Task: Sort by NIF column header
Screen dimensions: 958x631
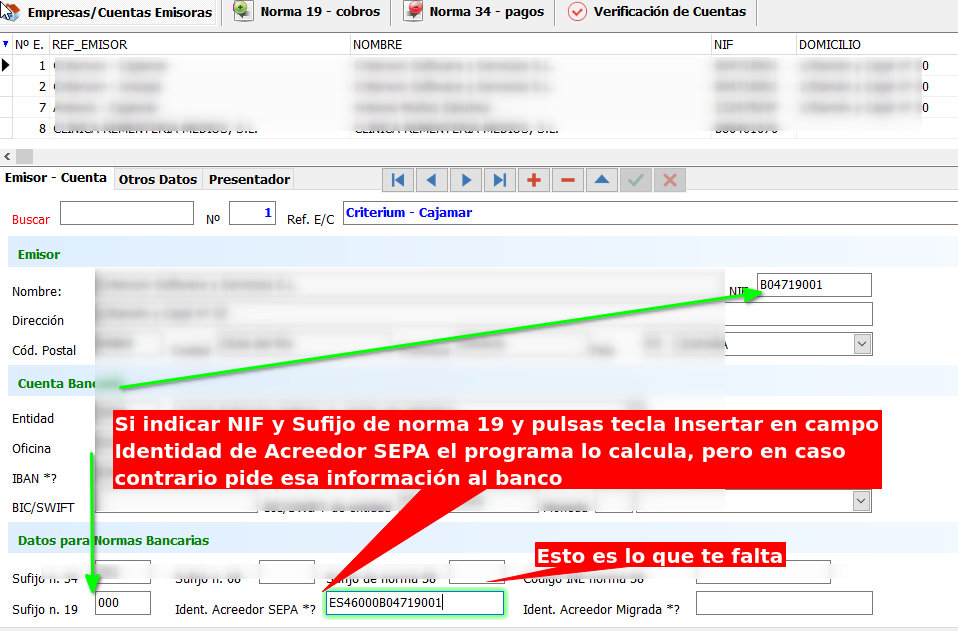Action: pos(754,45)
